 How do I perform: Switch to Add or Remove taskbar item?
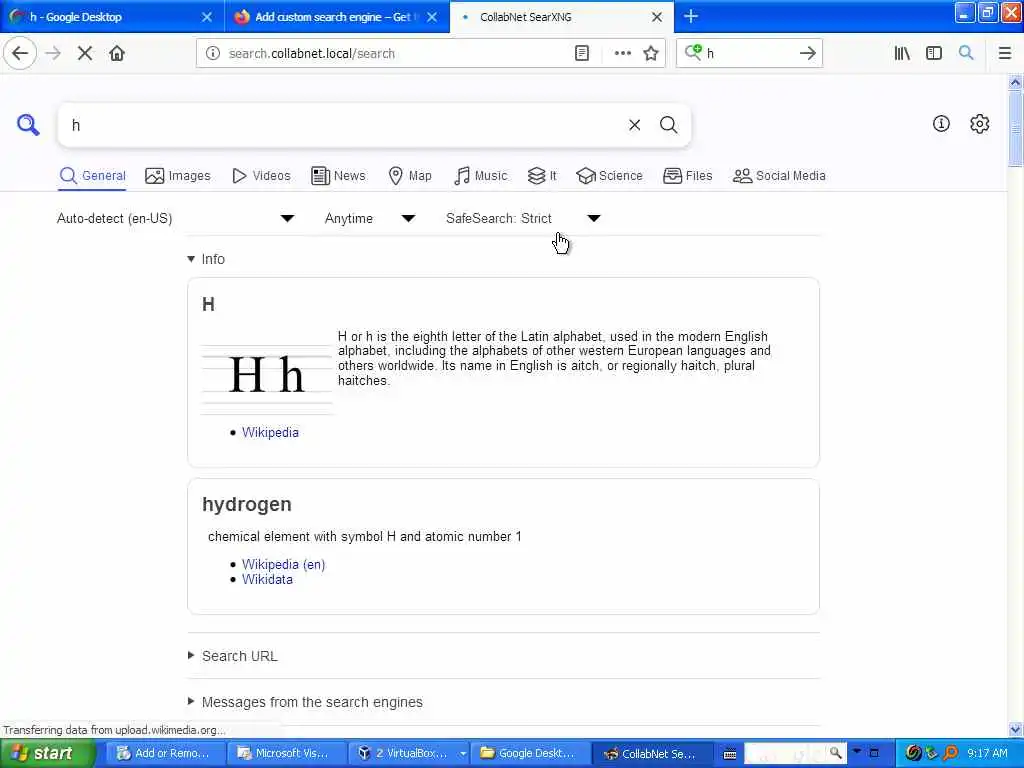click(166, 753)
